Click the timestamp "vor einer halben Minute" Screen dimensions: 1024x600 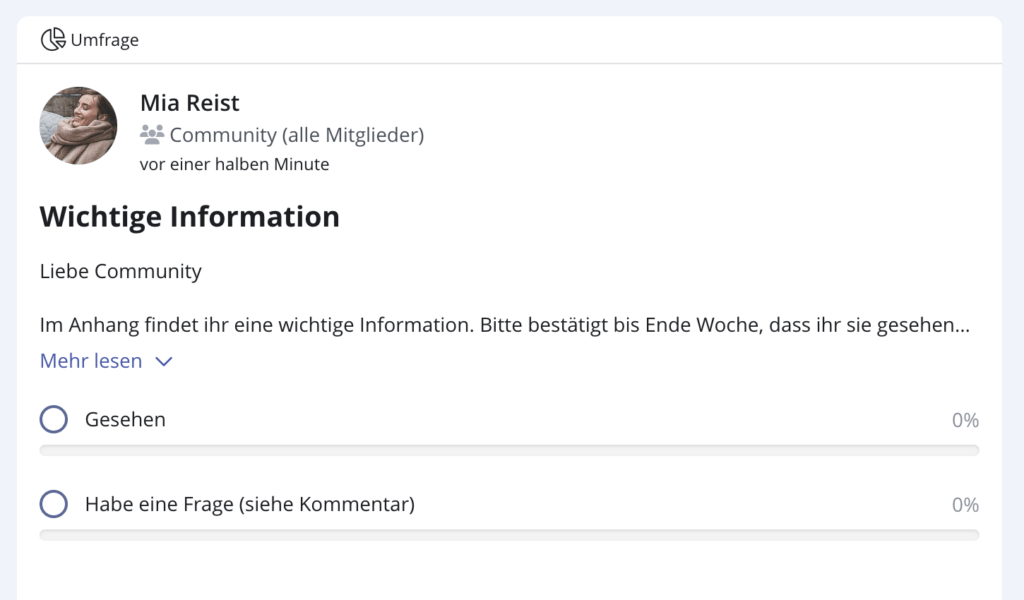[x=234, y=164]
